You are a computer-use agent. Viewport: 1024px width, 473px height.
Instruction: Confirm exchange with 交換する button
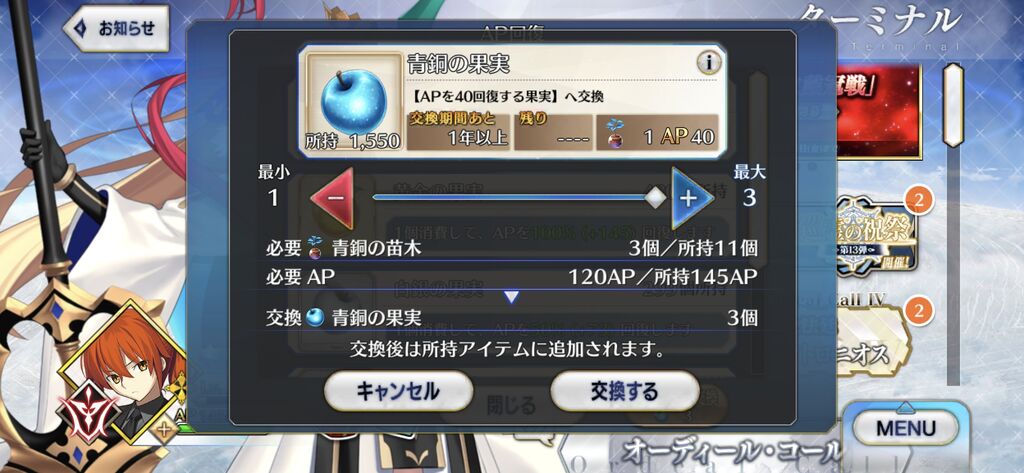coord(624,391)
